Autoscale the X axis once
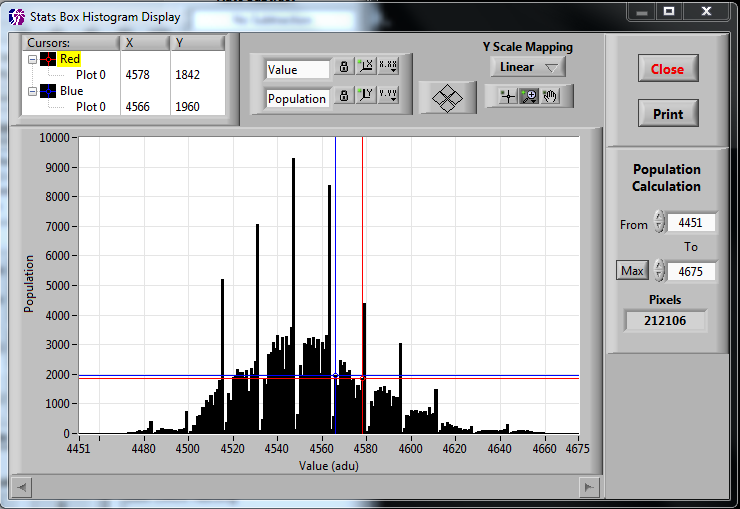 366,67
